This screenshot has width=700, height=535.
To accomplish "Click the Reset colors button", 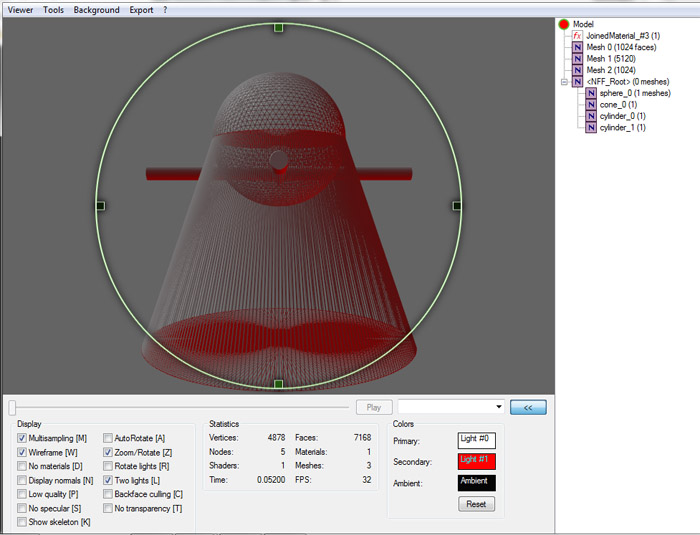I will [476, 504].
